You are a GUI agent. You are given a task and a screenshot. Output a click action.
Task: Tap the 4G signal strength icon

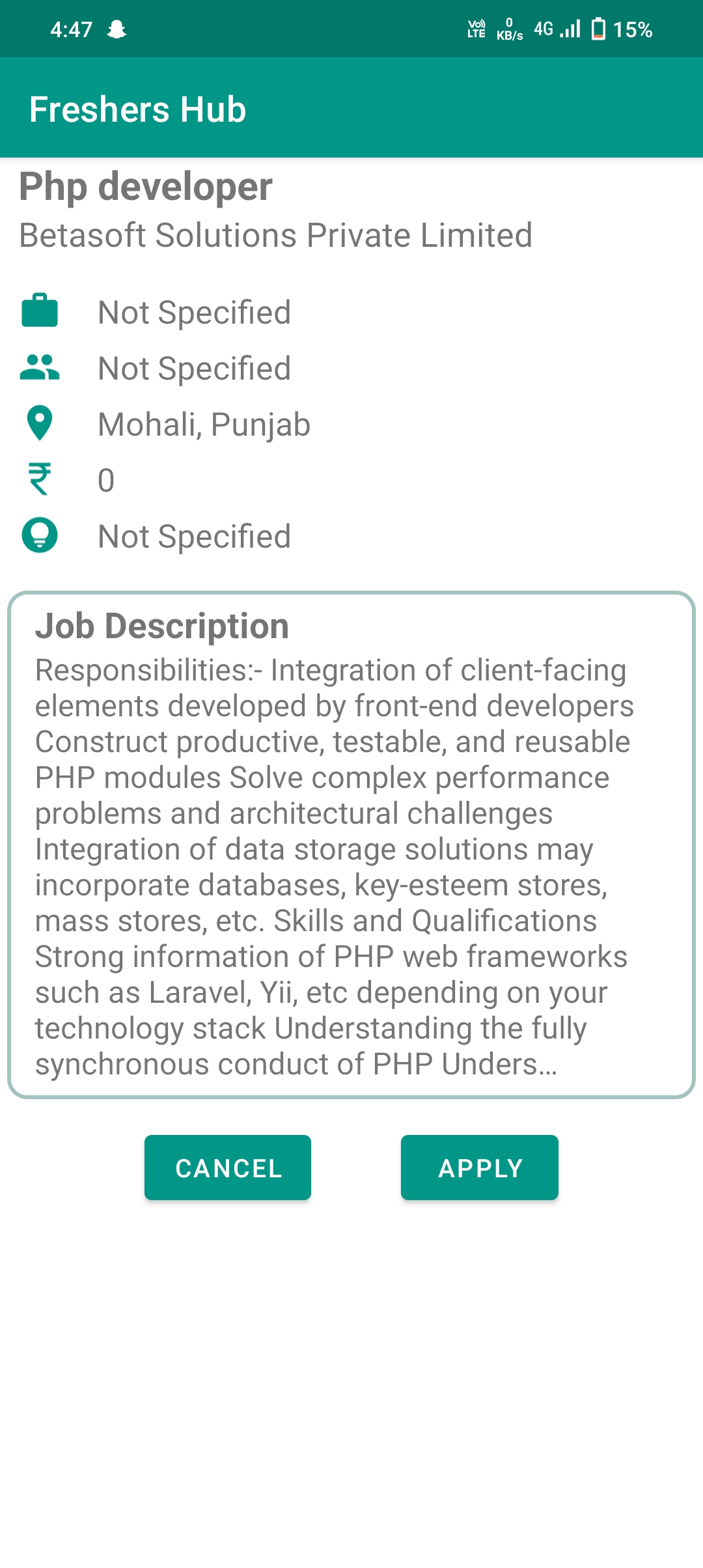tap(557, 29)
